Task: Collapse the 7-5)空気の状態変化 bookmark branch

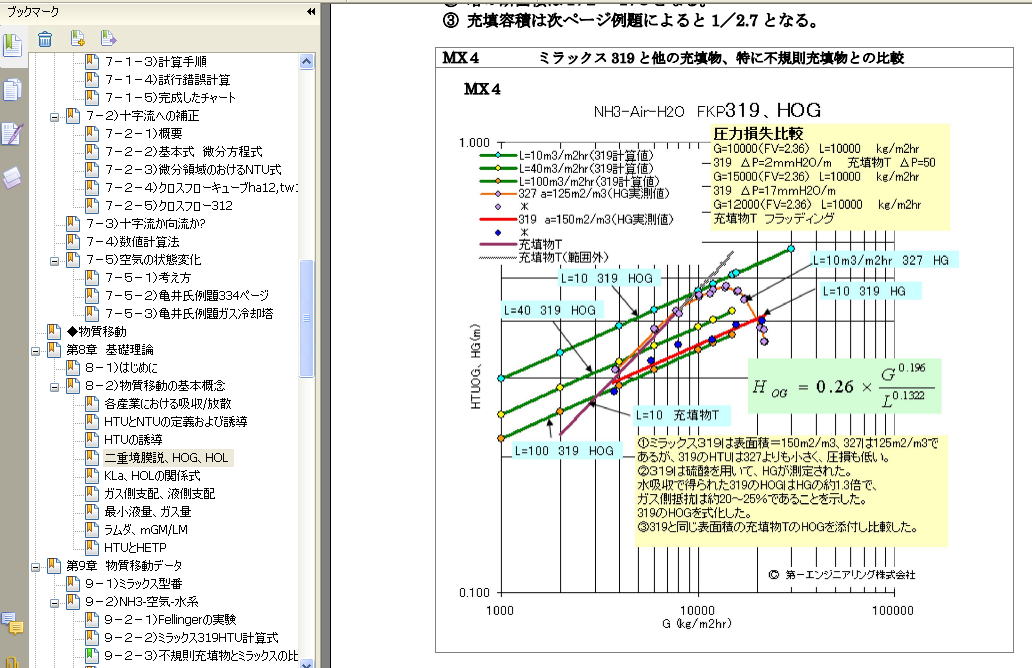Action: tap(55, 261)
